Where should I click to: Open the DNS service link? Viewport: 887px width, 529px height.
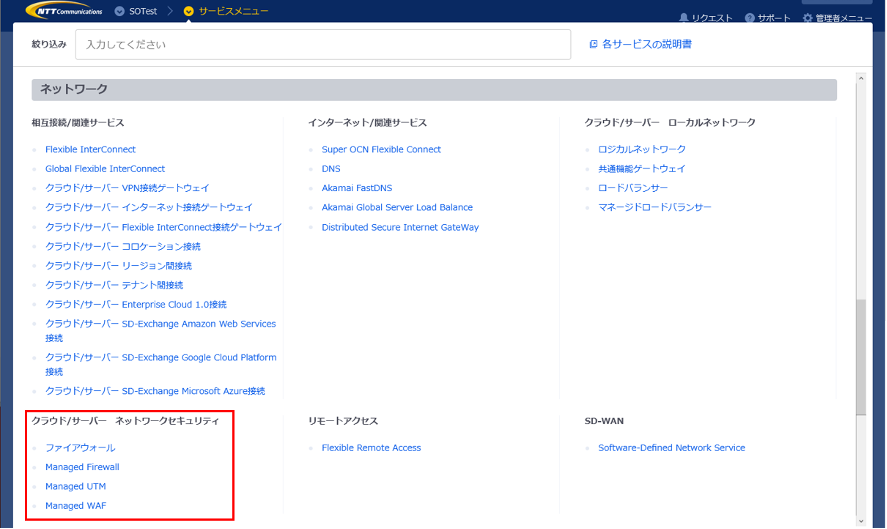(x=331, y=169)
